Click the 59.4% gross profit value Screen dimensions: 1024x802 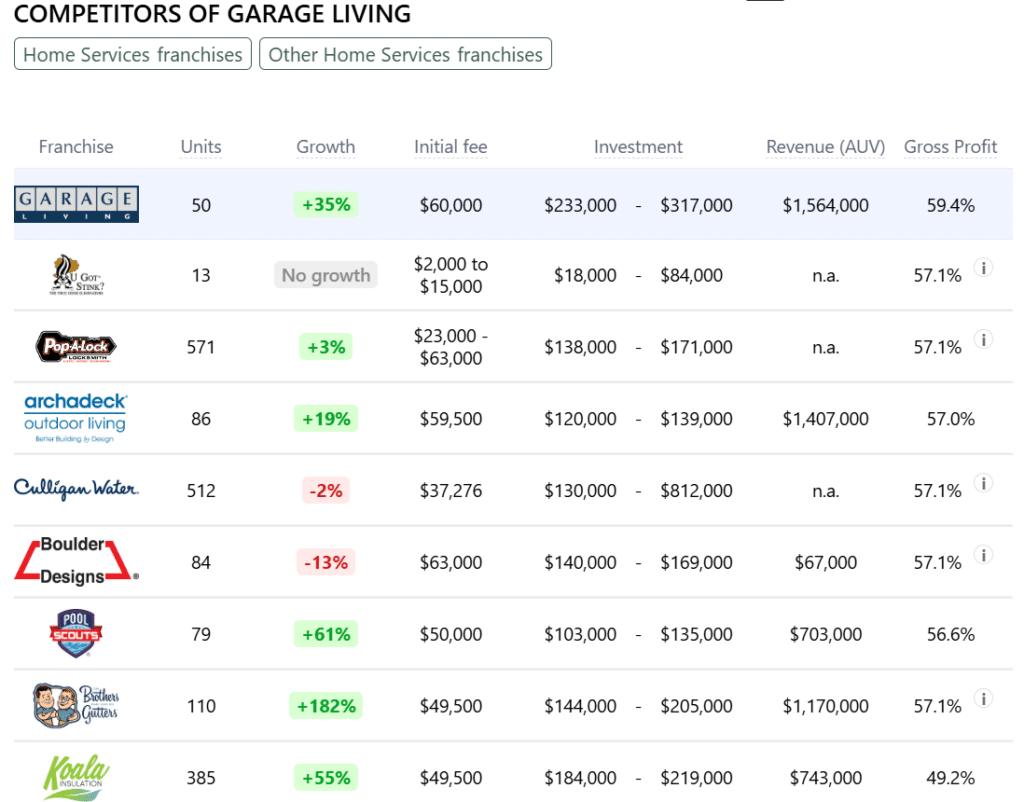coord(950,205)
